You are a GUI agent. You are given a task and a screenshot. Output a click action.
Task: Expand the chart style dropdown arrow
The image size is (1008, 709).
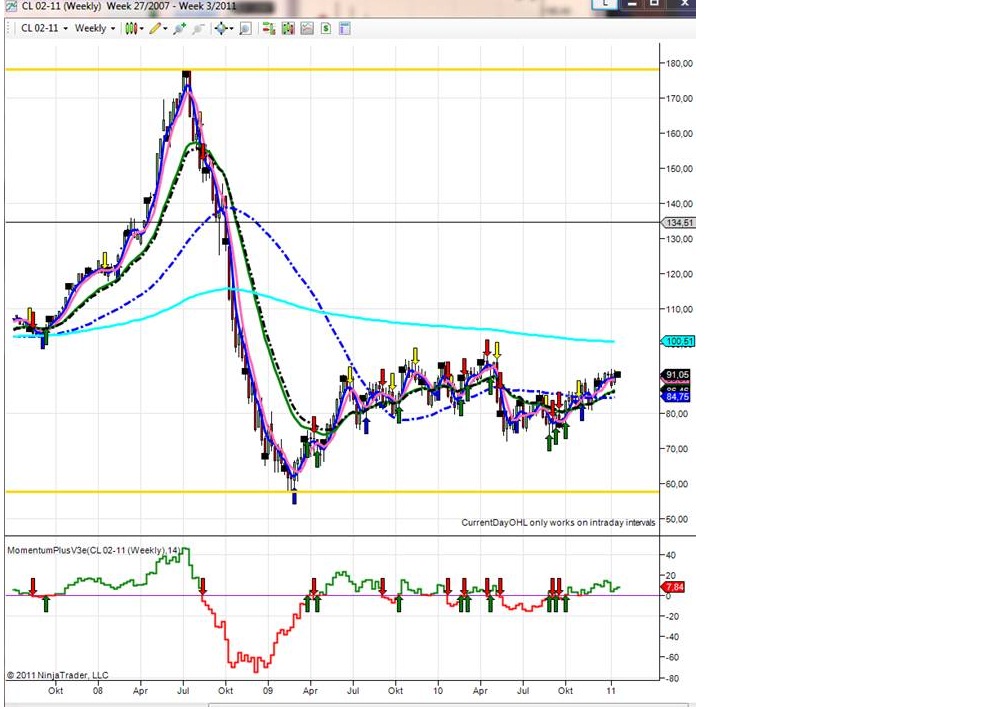(141, 29)
